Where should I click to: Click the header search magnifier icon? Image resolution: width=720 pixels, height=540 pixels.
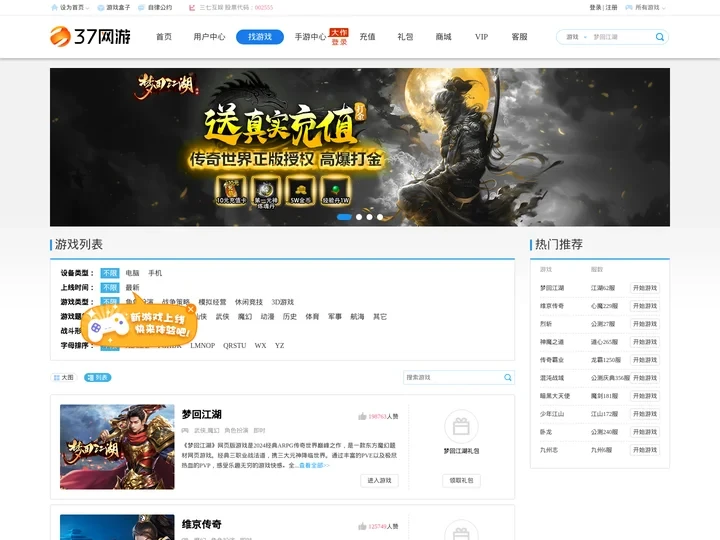660,37
